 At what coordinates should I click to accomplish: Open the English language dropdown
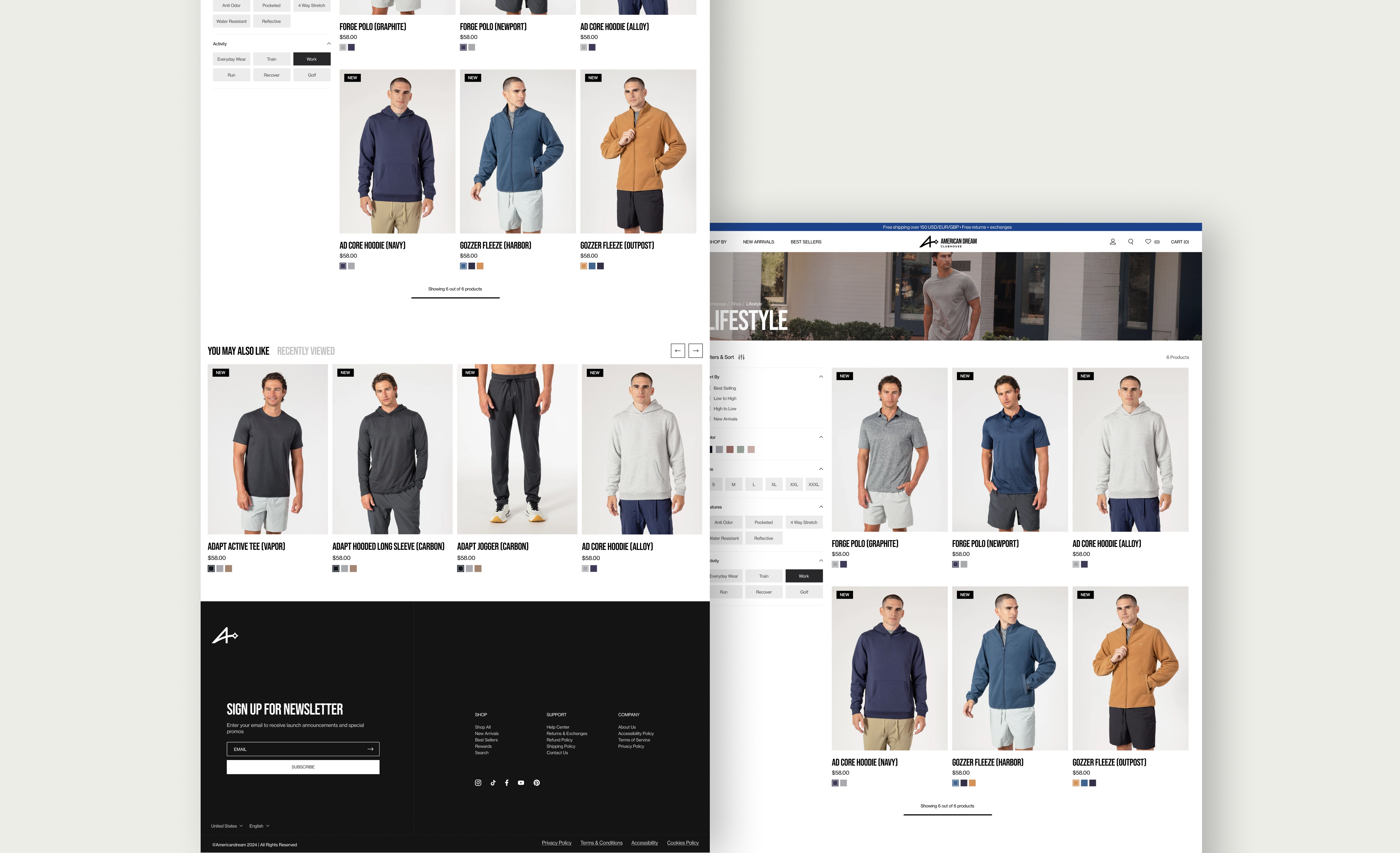coord(259,826)
